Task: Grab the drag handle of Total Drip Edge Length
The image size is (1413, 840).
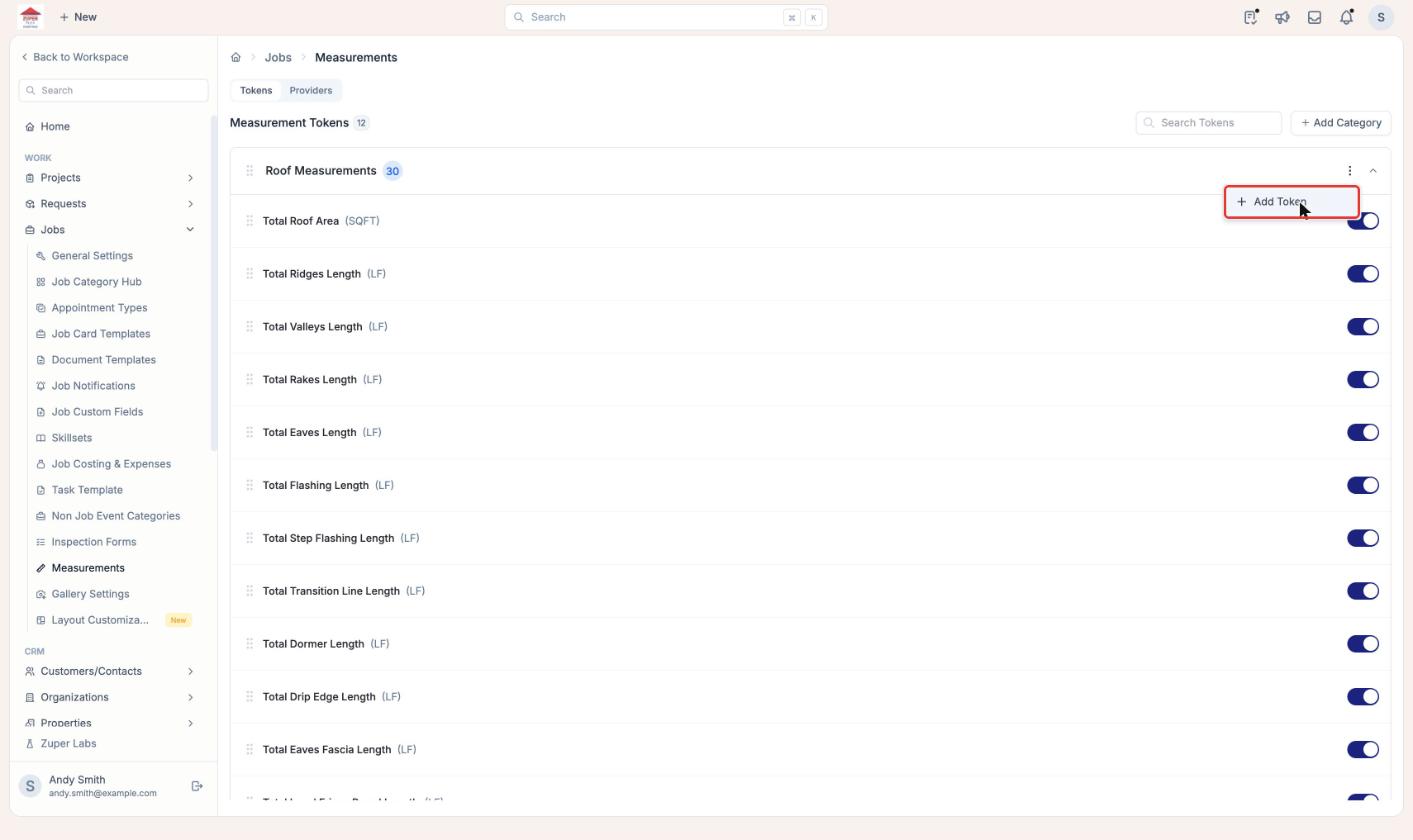Action: pos(249,697)
